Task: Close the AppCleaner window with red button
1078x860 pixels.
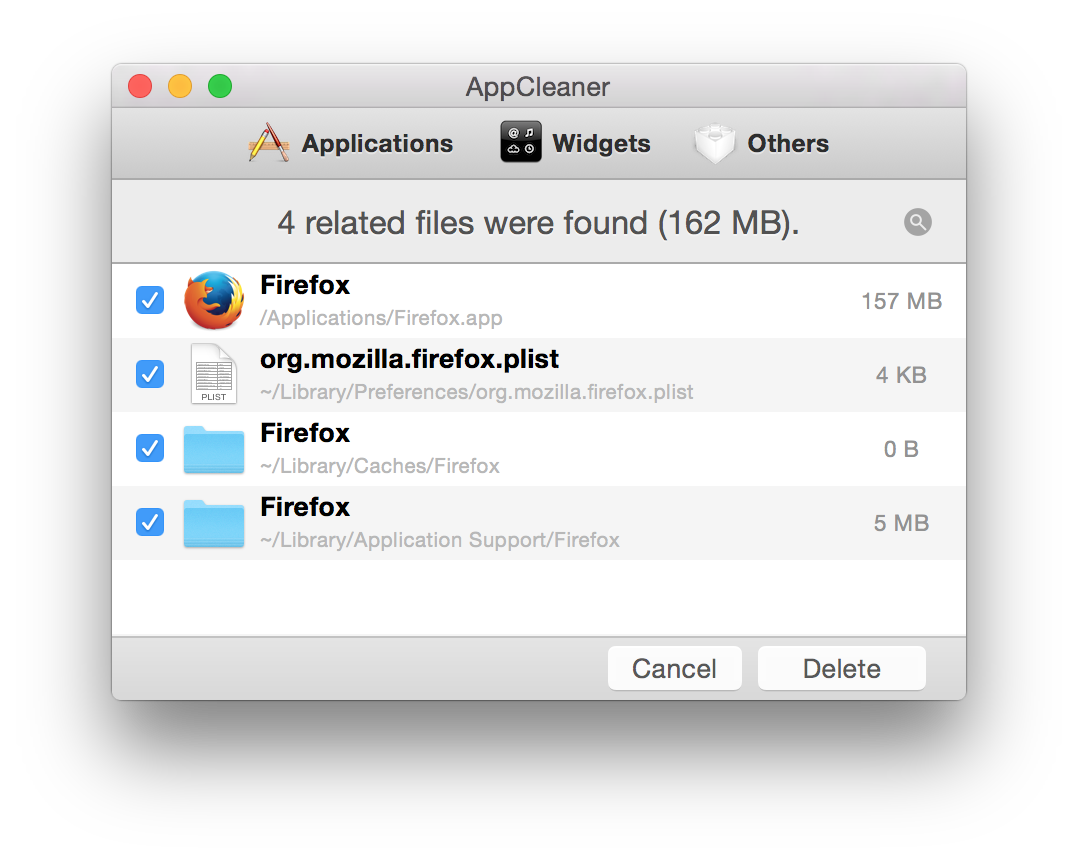Action: pos(140,87)
